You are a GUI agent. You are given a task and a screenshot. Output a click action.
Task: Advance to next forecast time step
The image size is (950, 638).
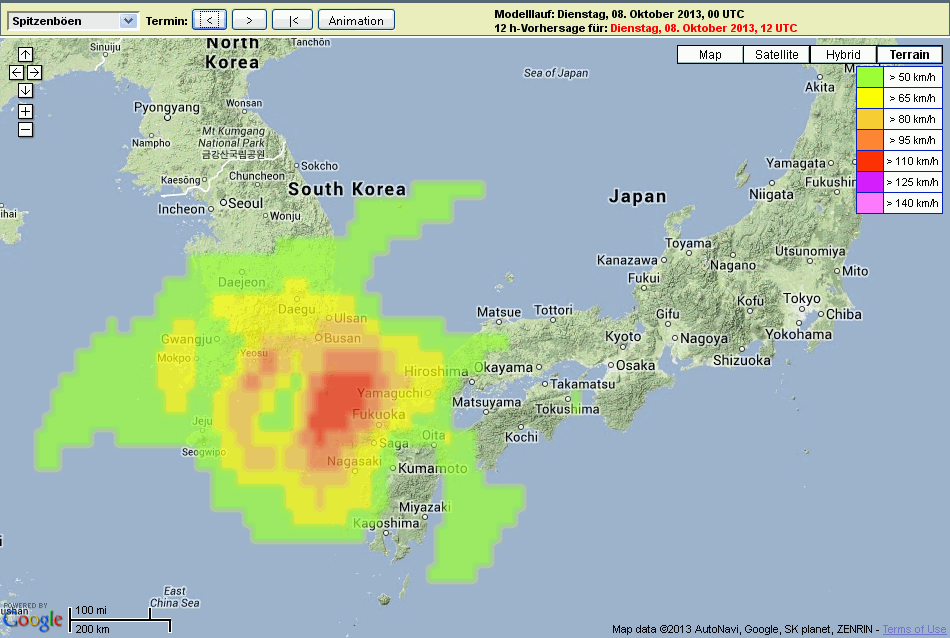[x=249, y=20]
